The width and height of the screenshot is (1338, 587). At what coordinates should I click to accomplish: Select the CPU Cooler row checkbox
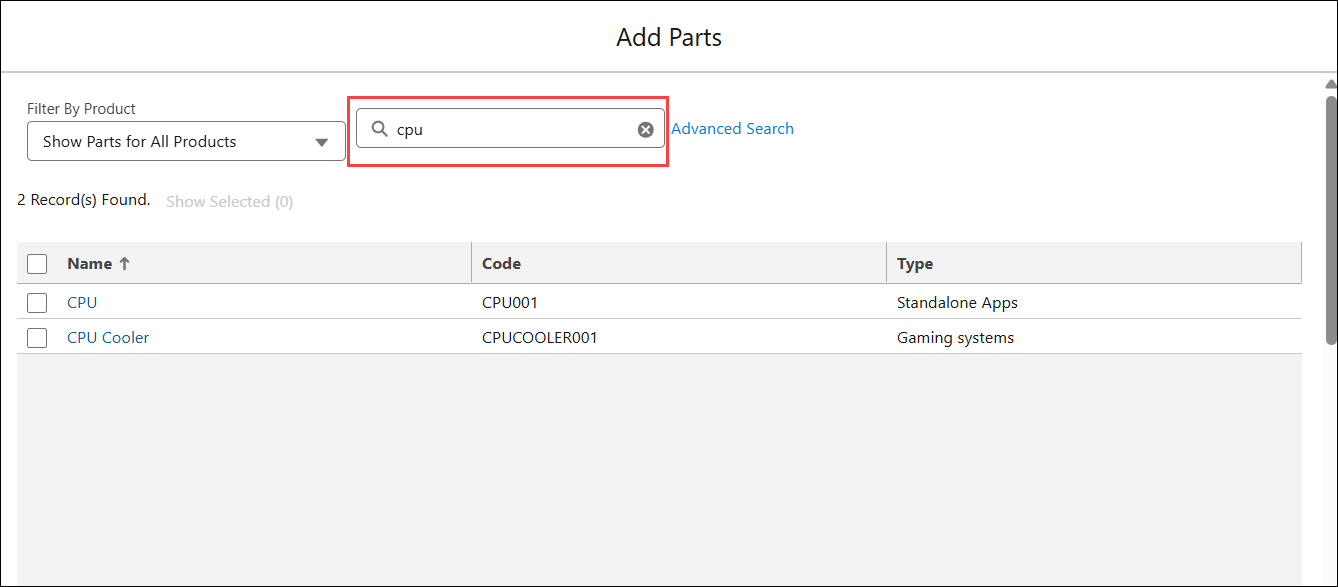point(37,338)
